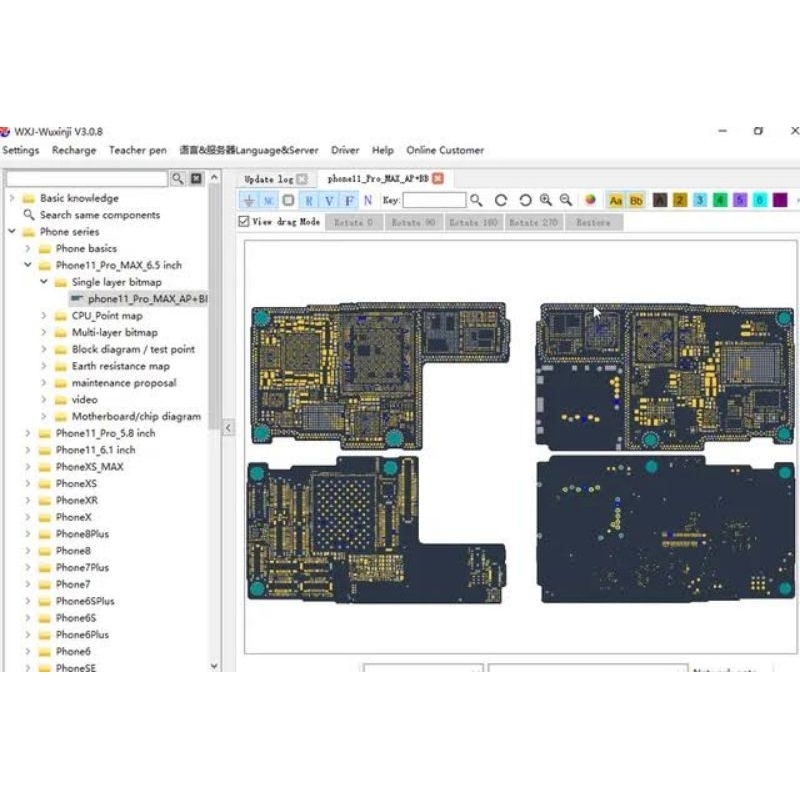Viewport: 800px width, 800px height.
Task: Select the resistor R toolbar icon
Action: click(308, 200)
